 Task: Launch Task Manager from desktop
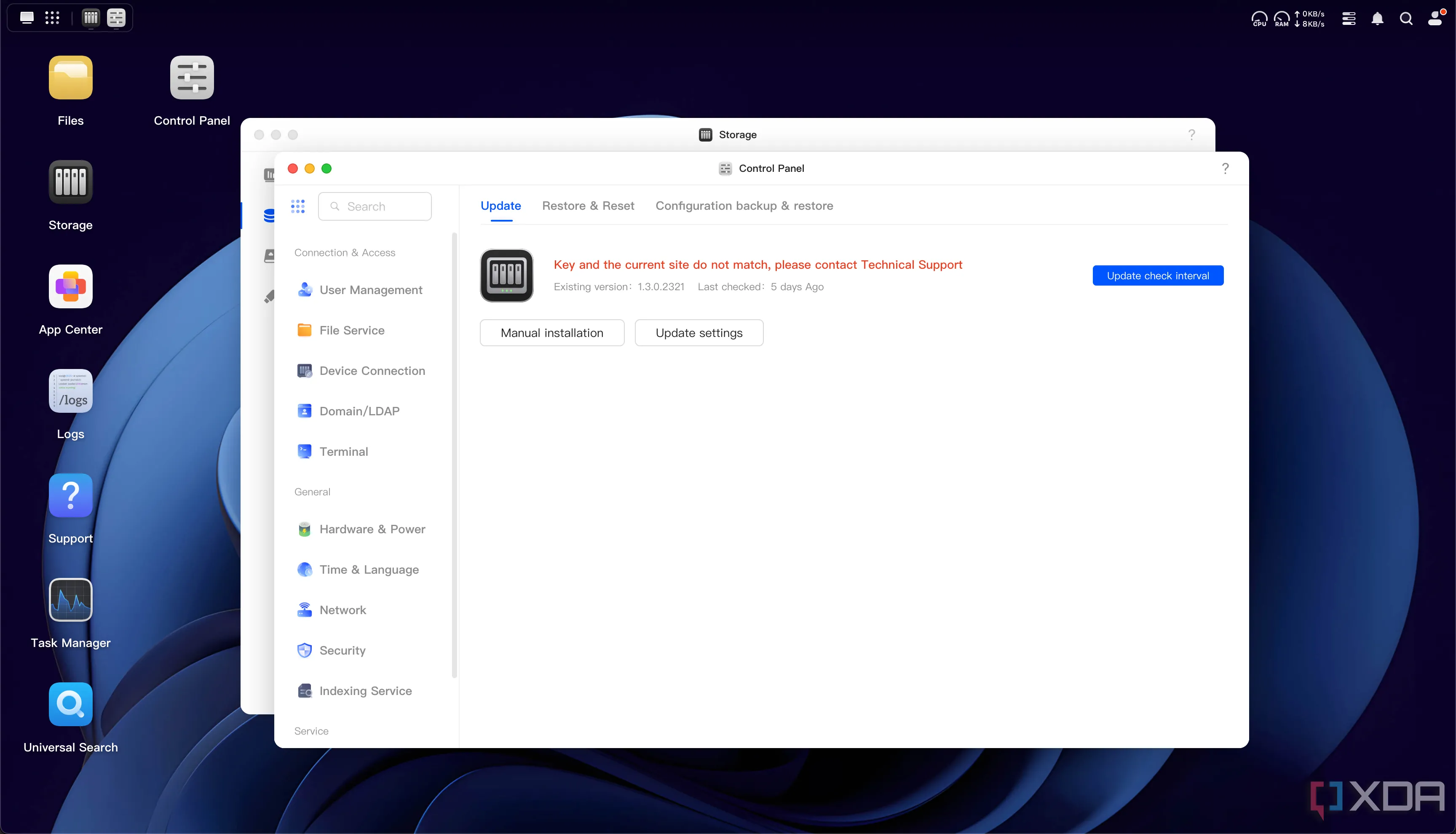point(70,600)
